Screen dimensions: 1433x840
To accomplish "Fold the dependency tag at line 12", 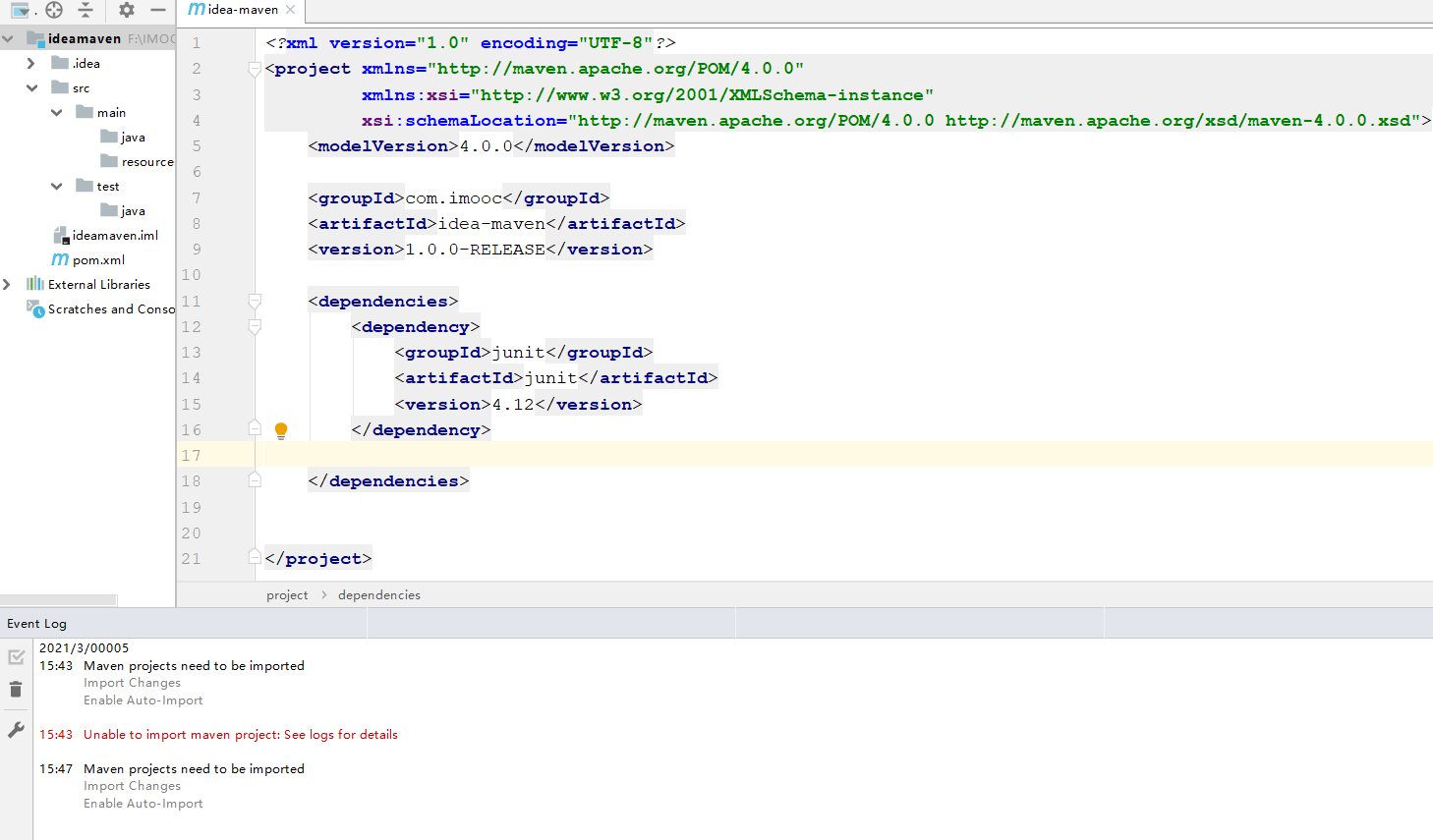I will [255, 327].
